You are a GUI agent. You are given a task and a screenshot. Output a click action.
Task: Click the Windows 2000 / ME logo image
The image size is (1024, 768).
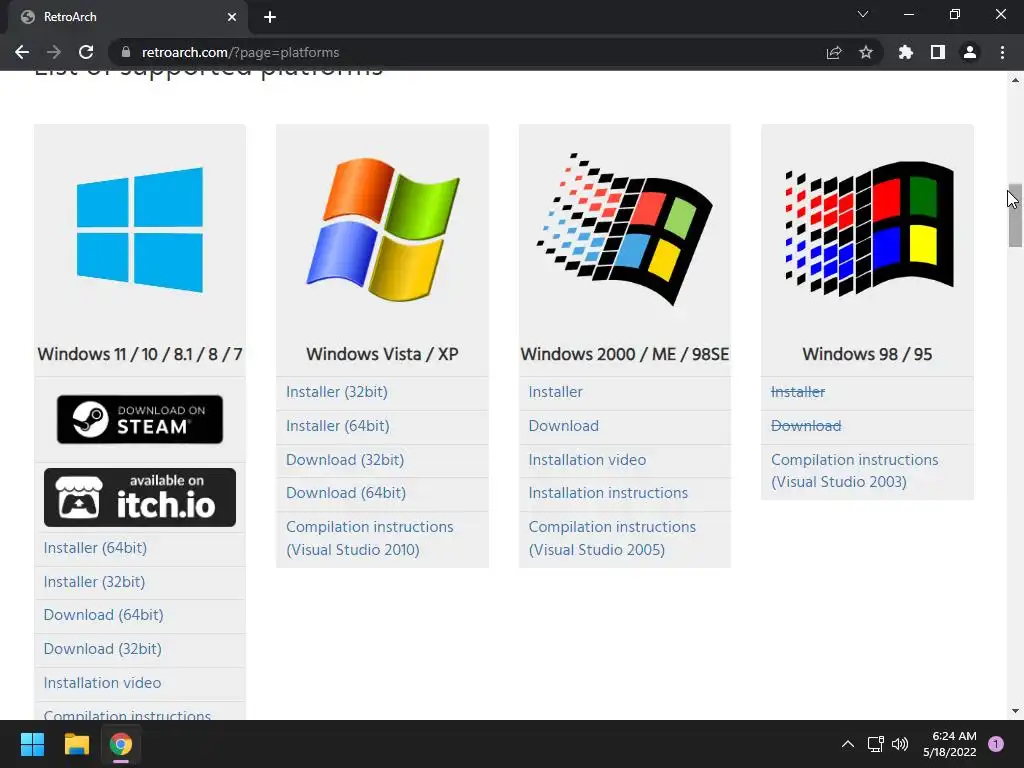pyautogui.click(x=624, y=229)
